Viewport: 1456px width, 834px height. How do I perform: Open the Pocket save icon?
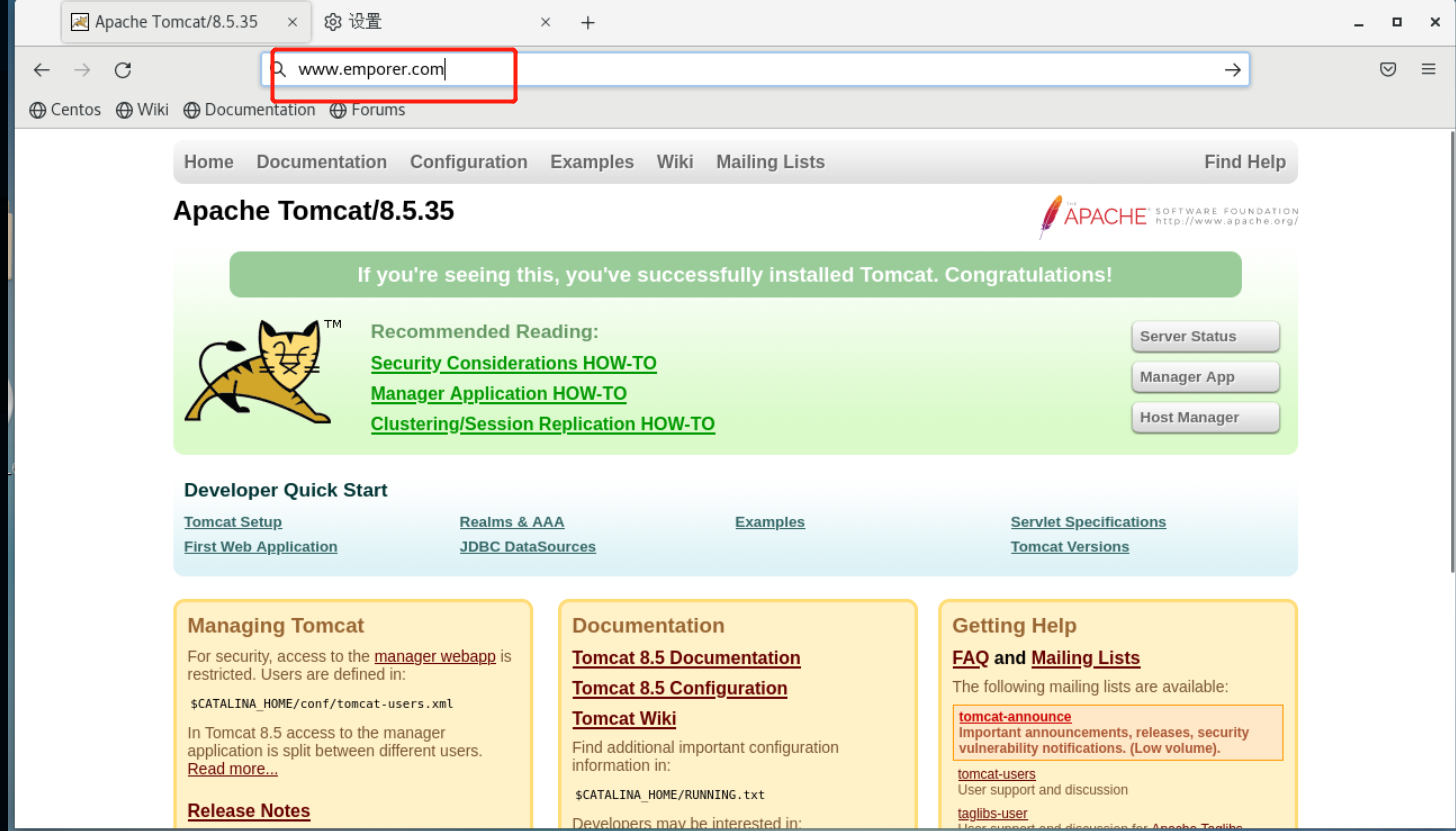pos(1388,70)
